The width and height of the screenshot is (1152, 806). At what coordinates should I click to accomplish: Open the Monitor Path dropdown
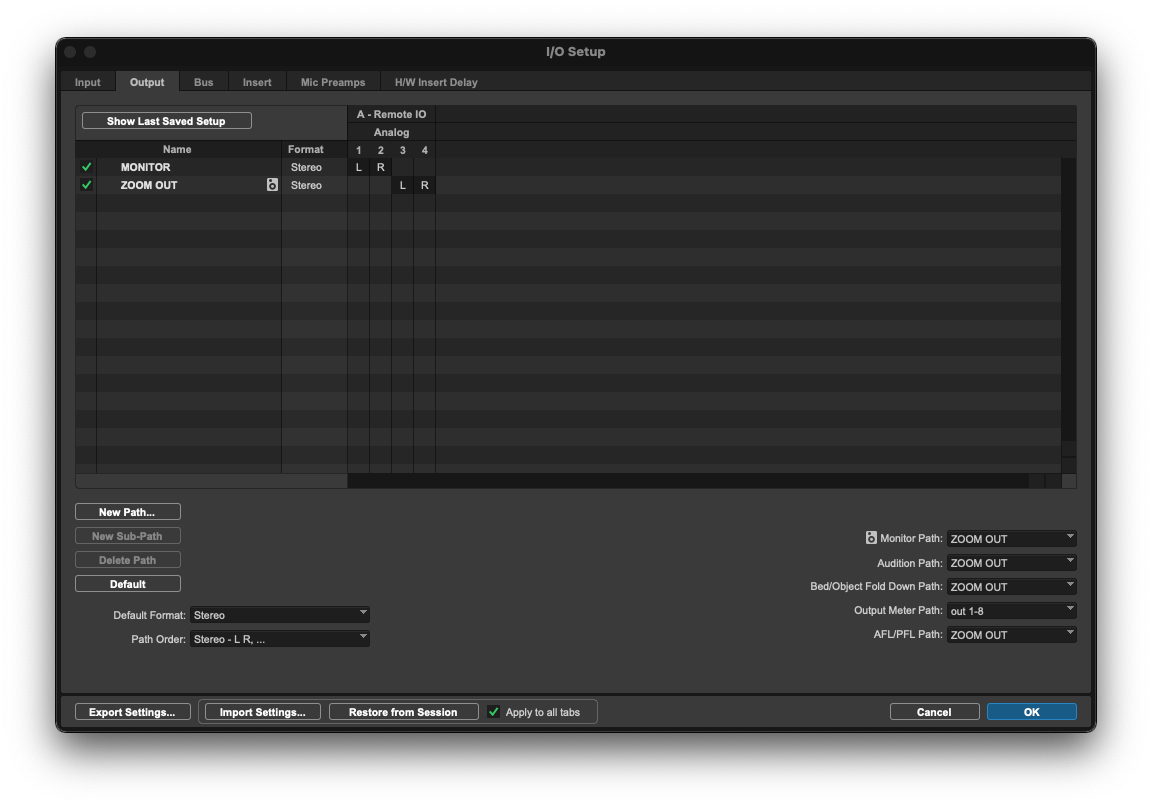(x=1011, y=539)
